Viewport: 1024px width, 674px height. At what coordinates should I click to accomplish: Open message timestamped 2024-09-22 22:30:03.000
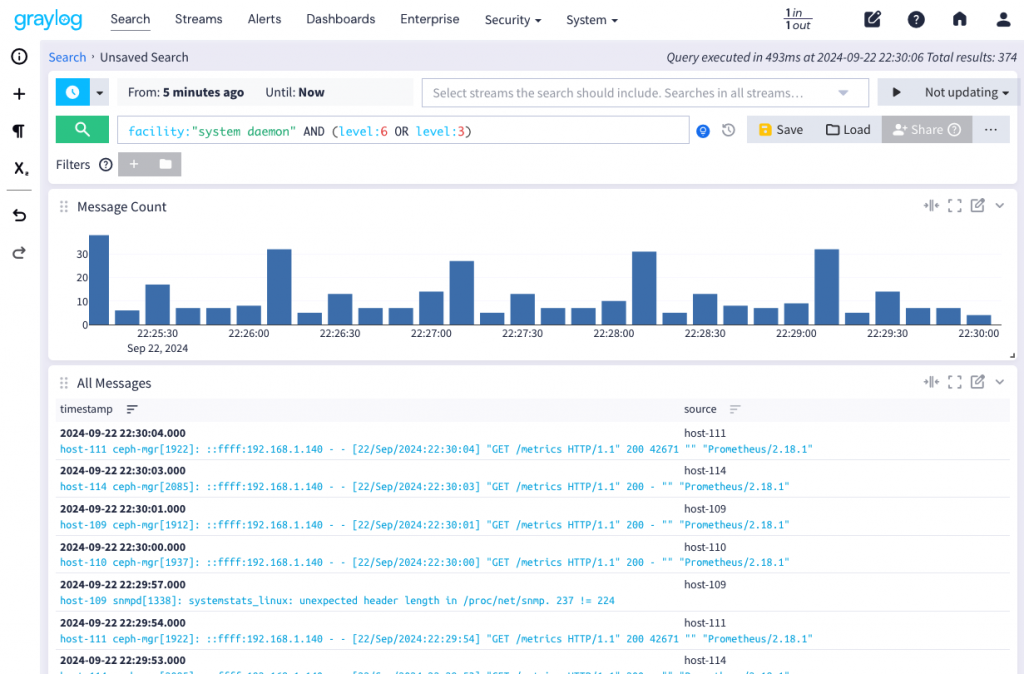coord(532,478)
